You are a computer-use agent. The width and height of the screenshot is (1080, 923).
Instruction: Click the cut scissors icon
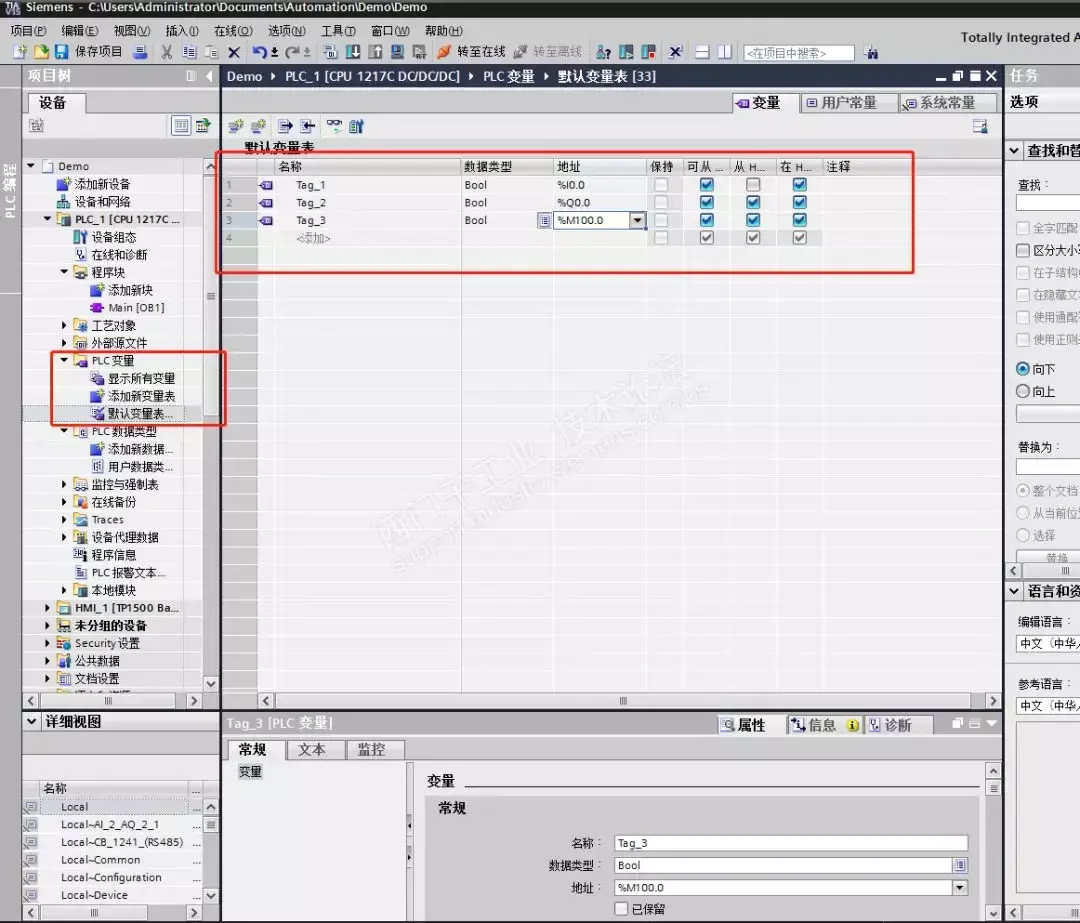[167, 52]
